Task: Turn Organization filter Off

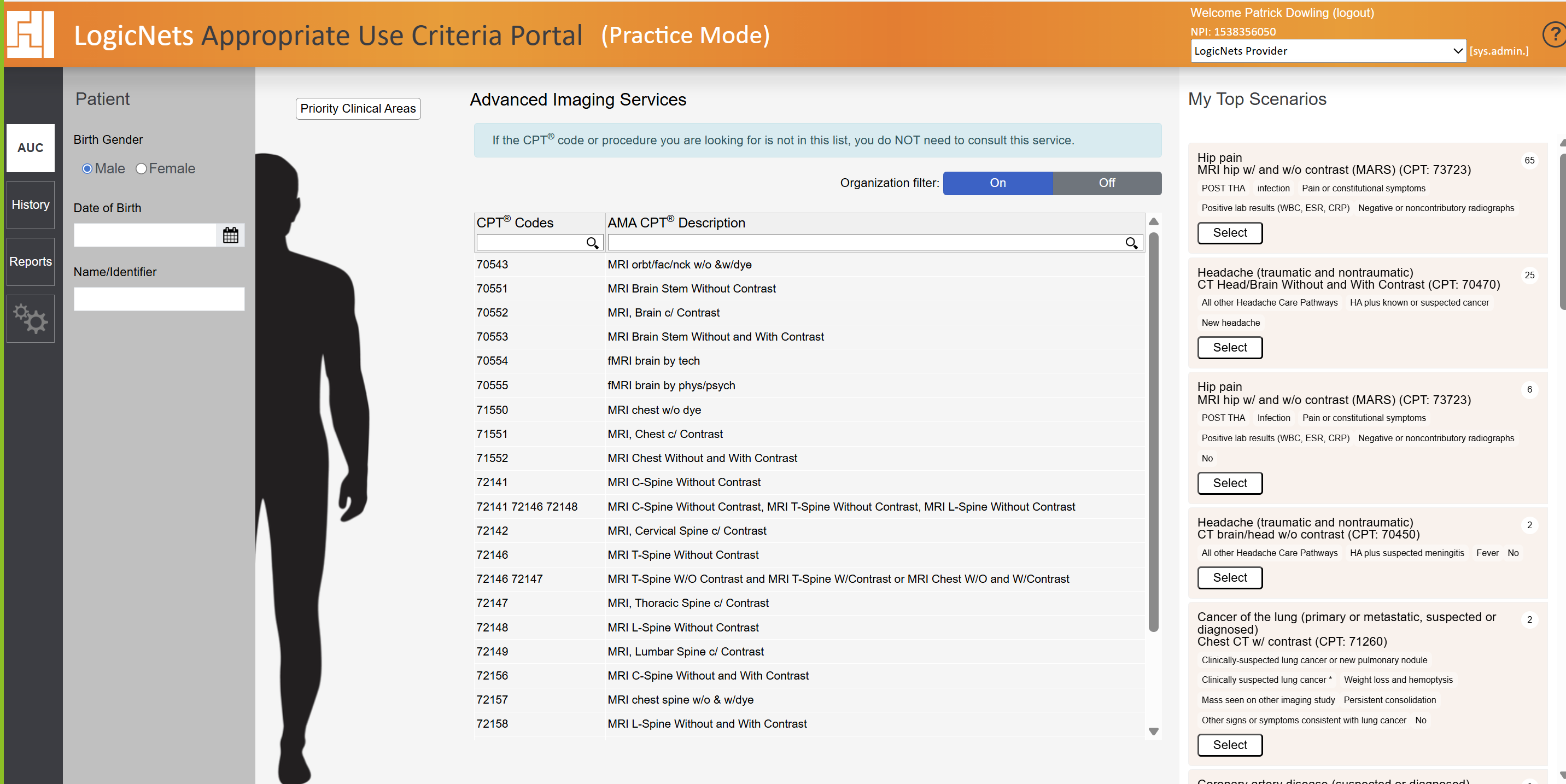Action: pyautogui.click(x=1107, y=183)
